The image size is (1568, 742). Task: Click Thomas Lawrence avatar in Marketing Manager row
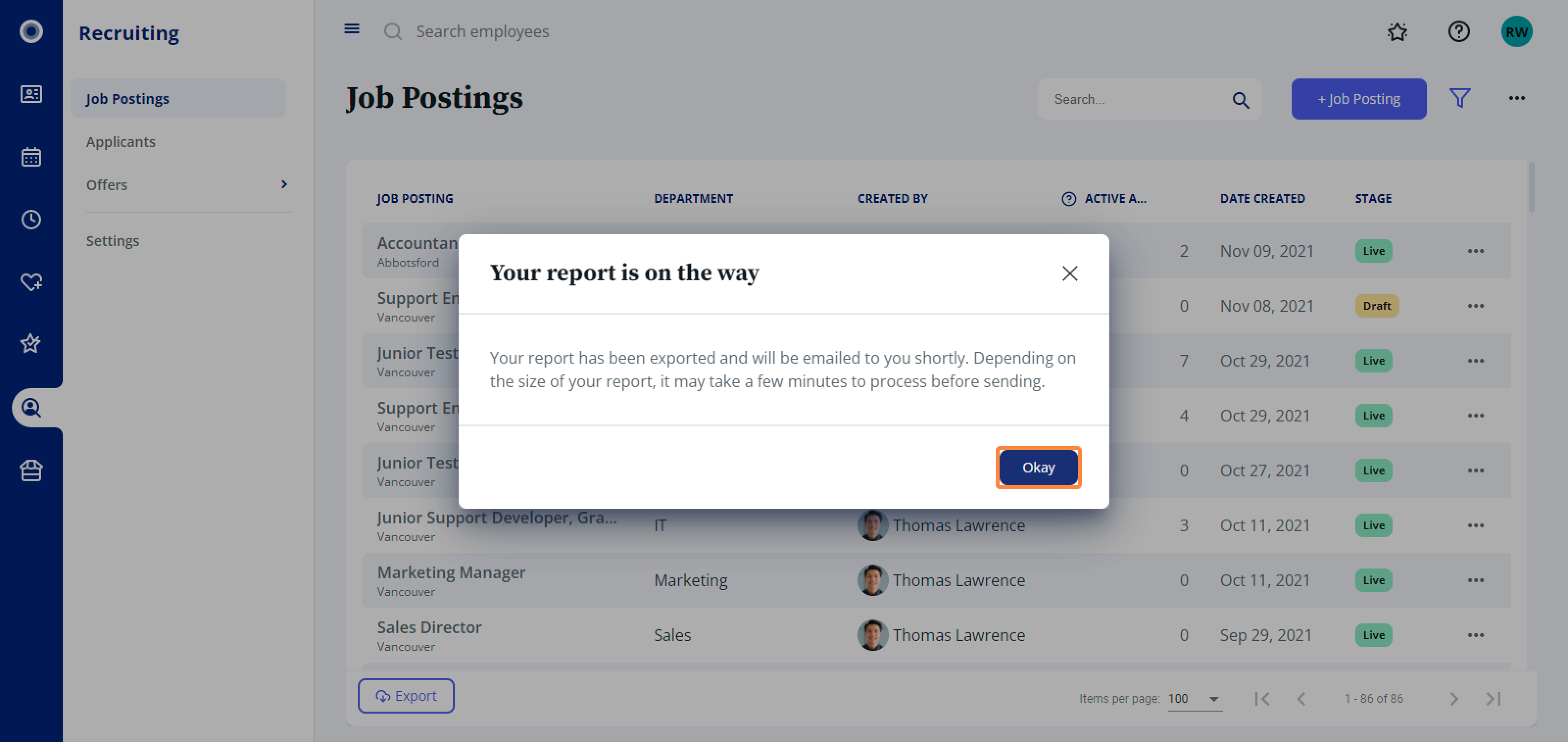tap(872, 580)
